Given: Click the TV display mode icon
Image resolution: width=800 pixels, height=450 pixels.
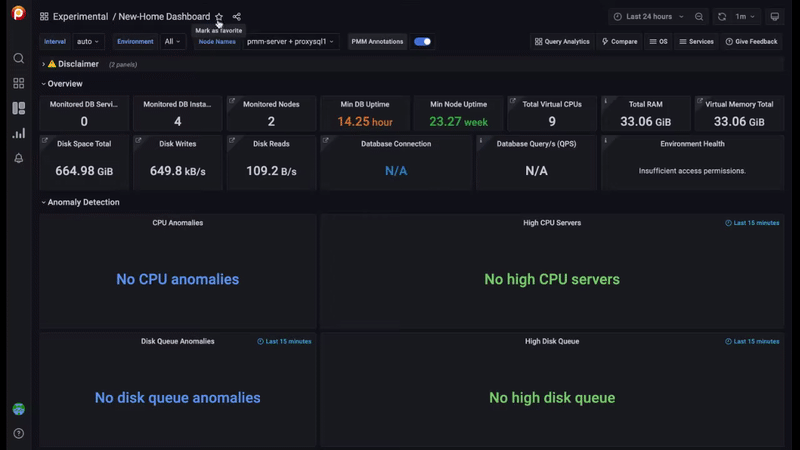Looking at the screenshot, I should (x=774, y=17).
